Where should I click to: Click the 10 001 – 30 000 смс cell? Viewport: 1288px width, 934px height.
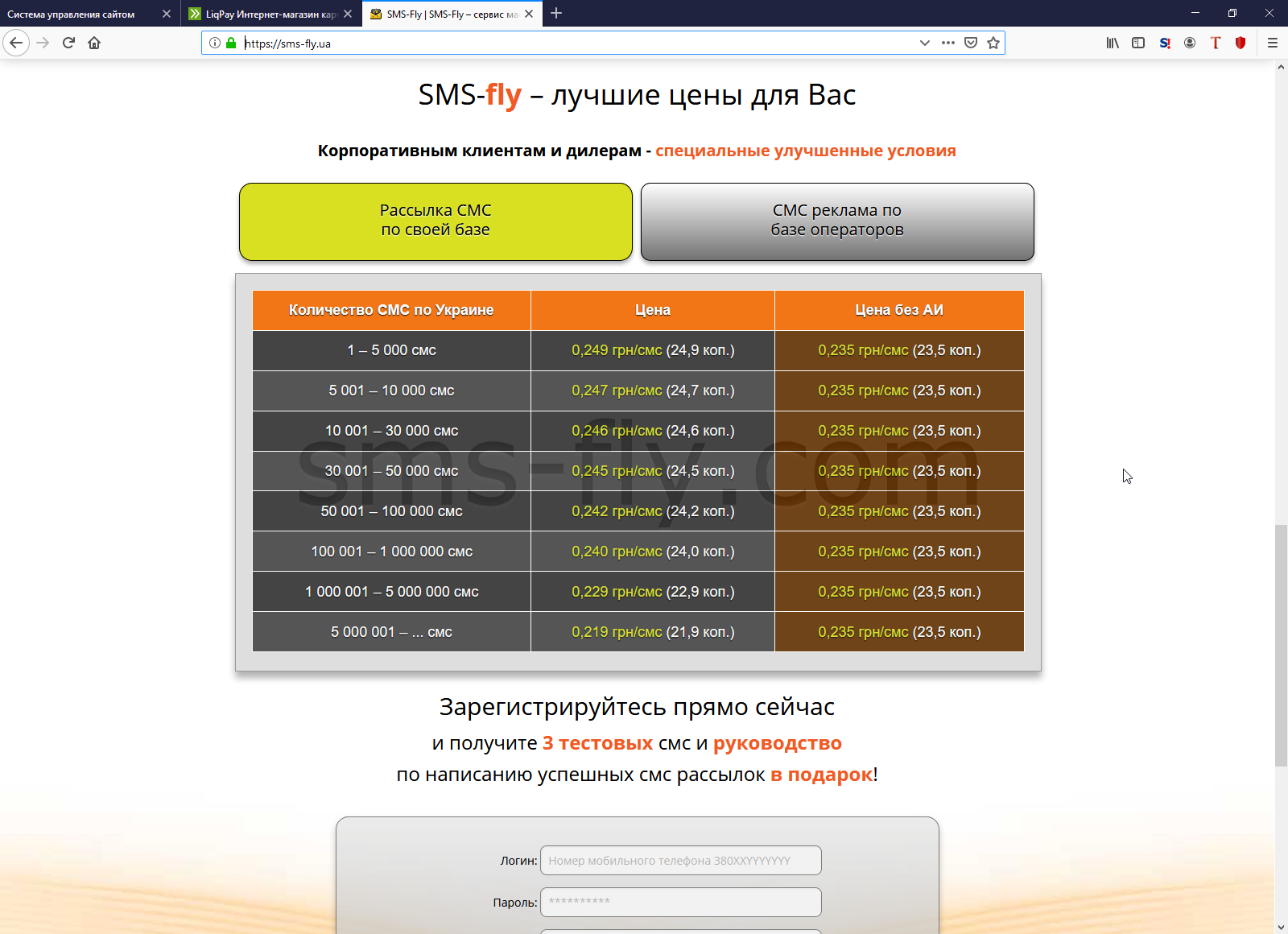coord(391,431)
